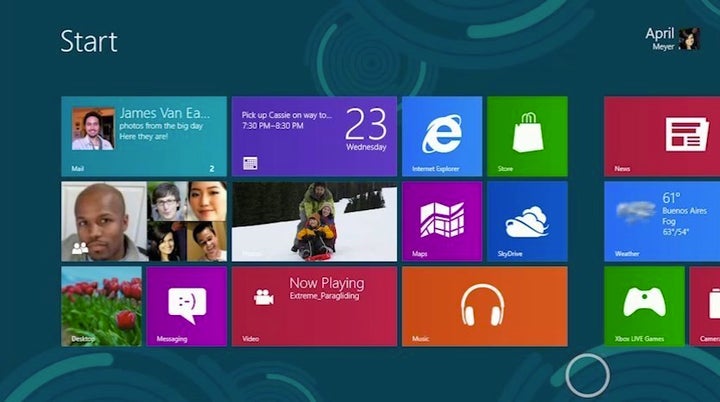Click the Extreme_Paragliding video title
720x402 pixels.
[324, 296]
